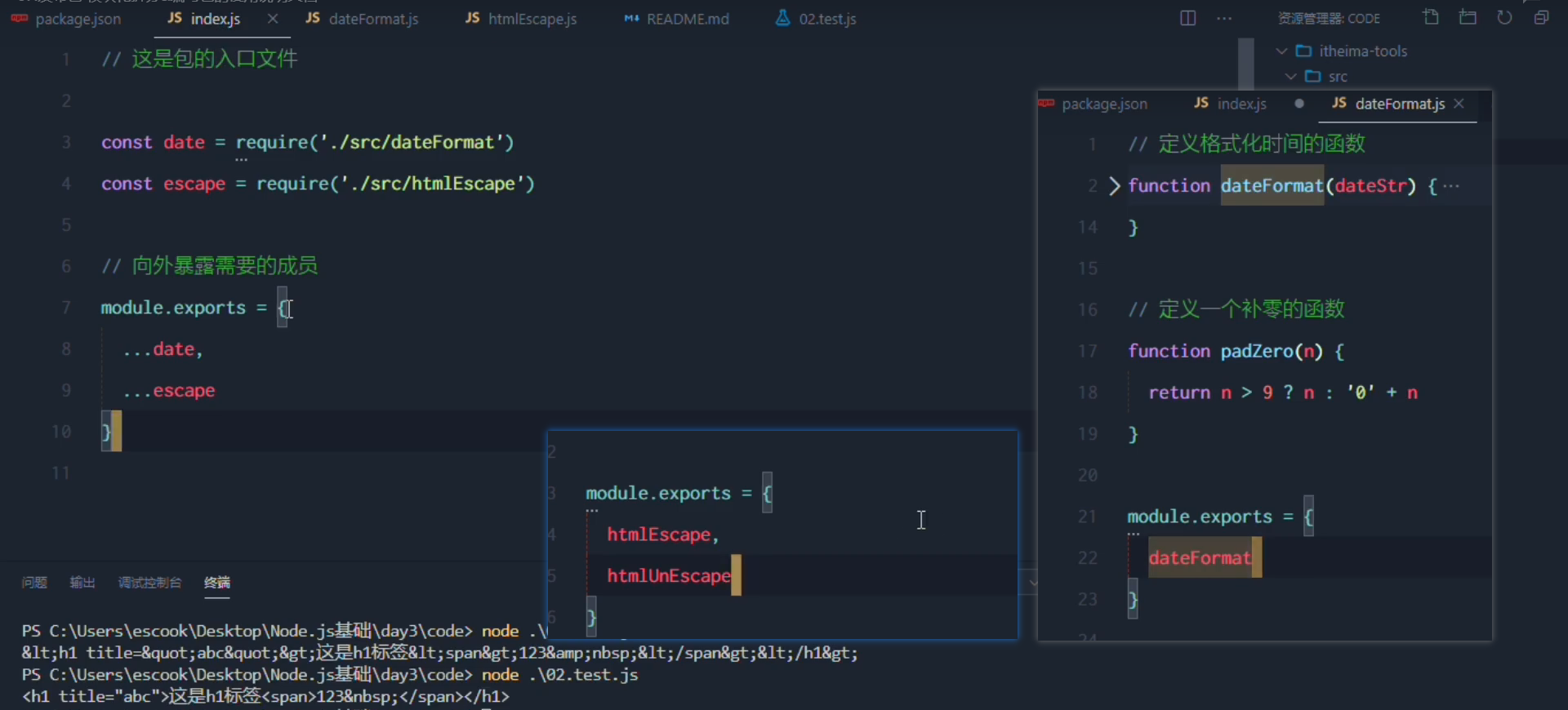Screen dimensions: 1568x710
Task: Click 'module.exports' on line 7 of index.js
Action: (173, 308)
